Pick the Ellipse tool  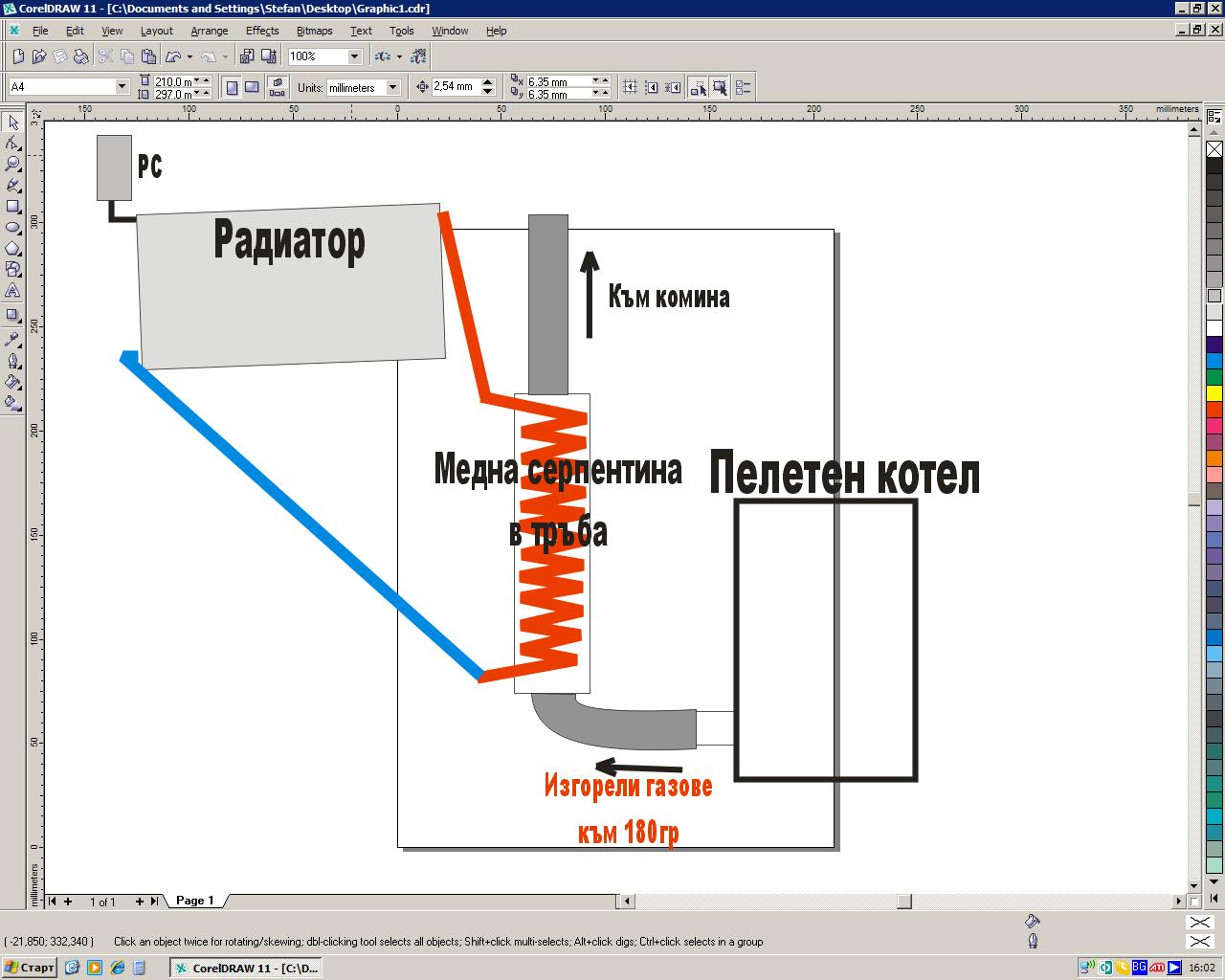(x=12, y=228)
